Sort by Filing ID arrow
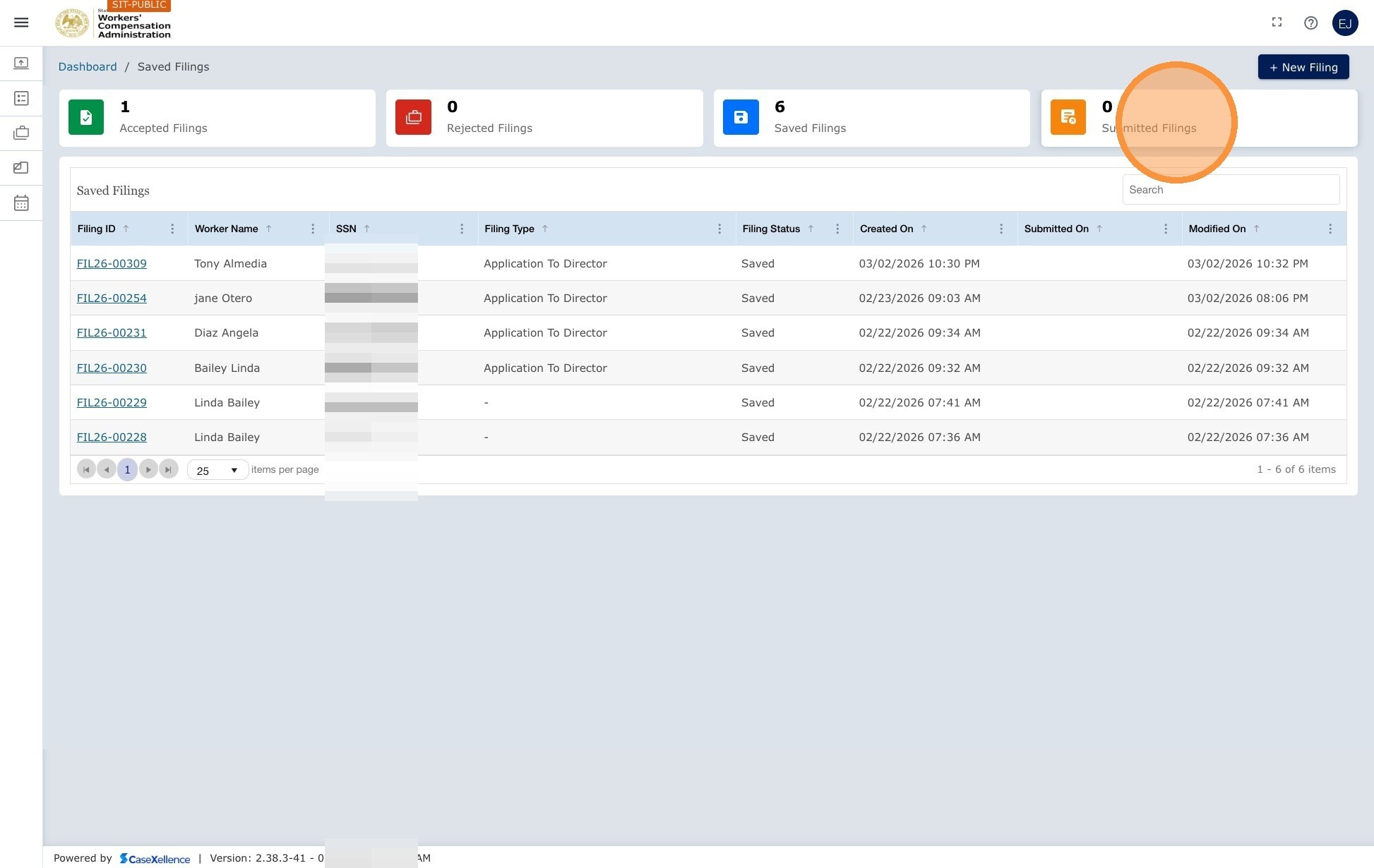 [126, 229]
